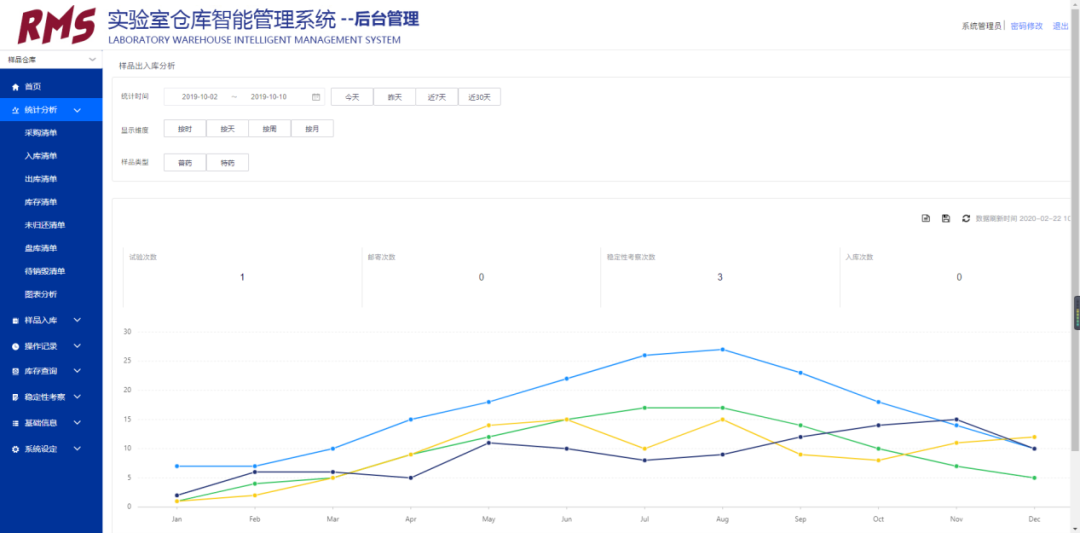Open the calendar icon in date range field
The image size is (1080, 533).
coord(316,97)
